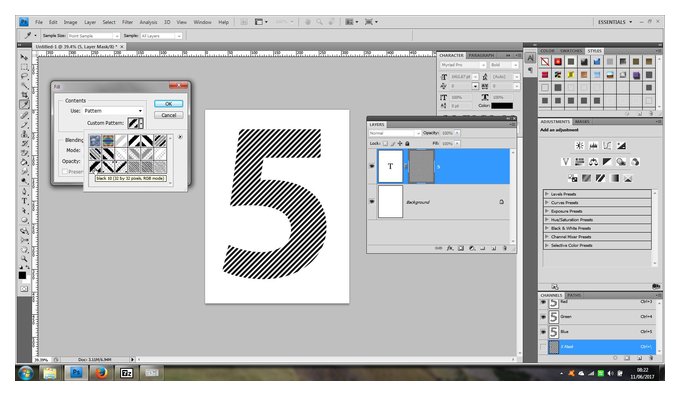This screenshot has width=680, height=396.
Task: Open the Bold font style dropdown
Action: 504,65
